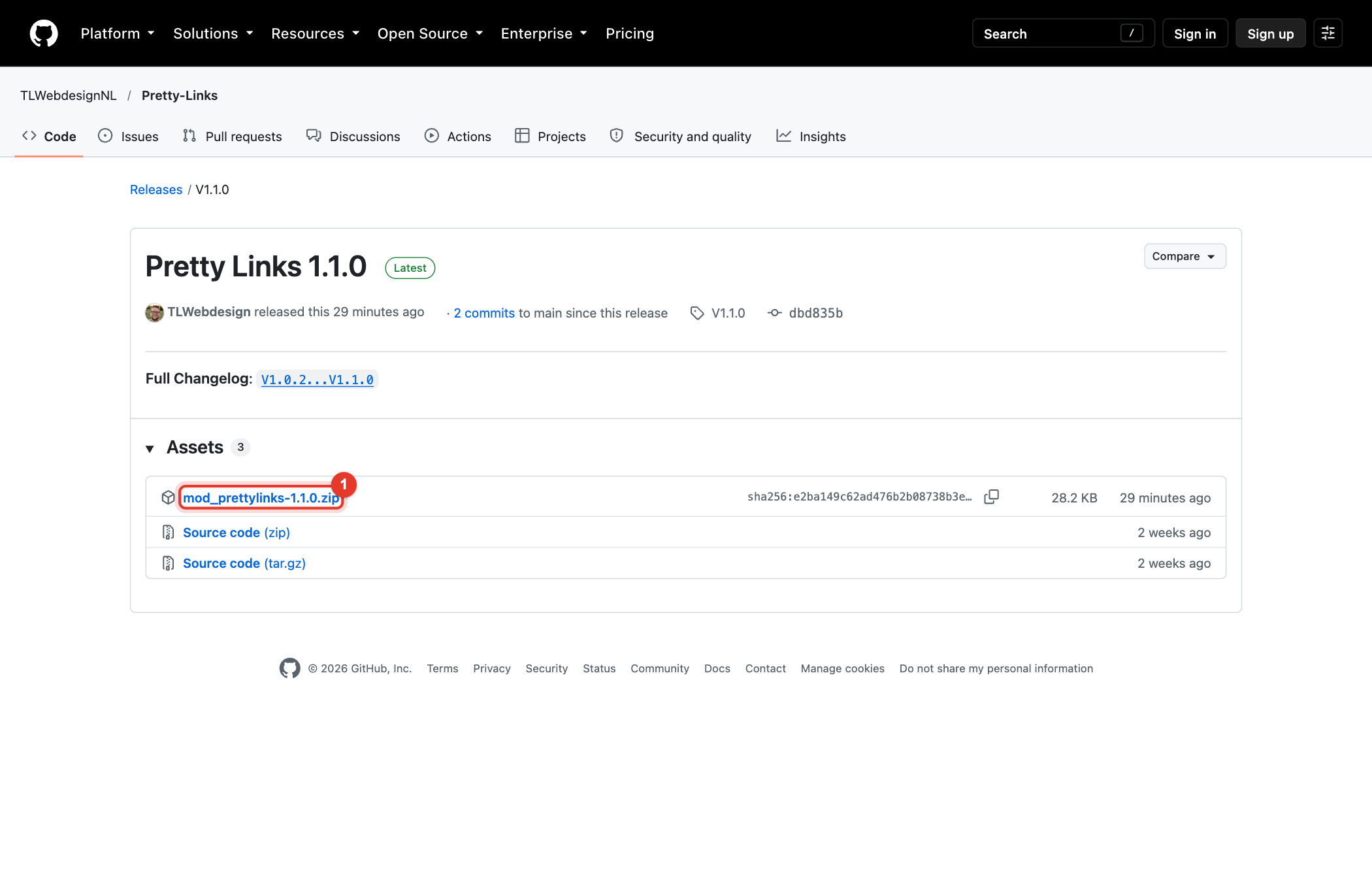This screenshot has width=1372, height=869.
Task: Open the Status footer link
Action: pos(599,668)
